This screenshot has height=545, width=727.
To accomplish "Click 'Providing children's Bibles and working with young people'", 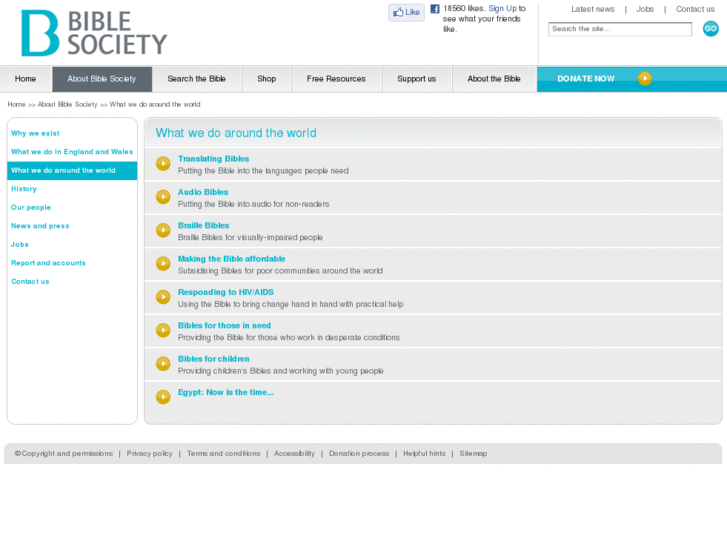I will (281, 372).
